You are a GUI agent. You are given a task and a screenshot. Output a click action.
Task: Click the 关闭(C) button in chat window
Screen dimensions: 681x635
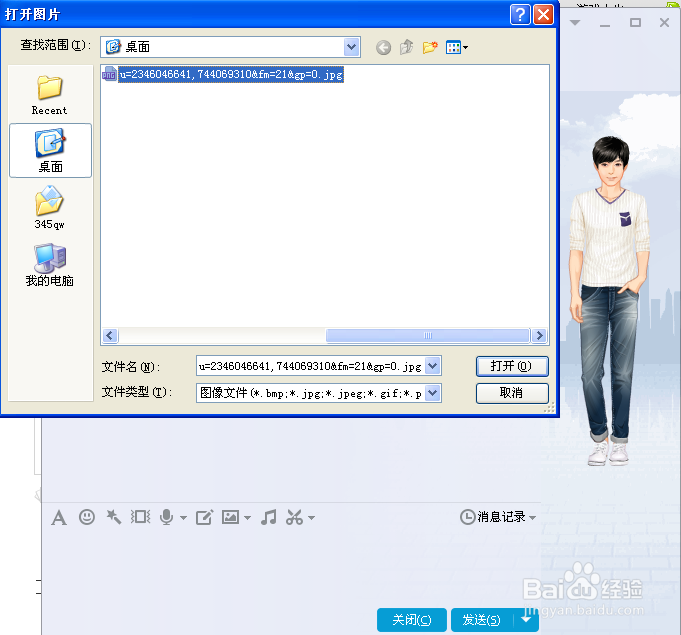412,620
